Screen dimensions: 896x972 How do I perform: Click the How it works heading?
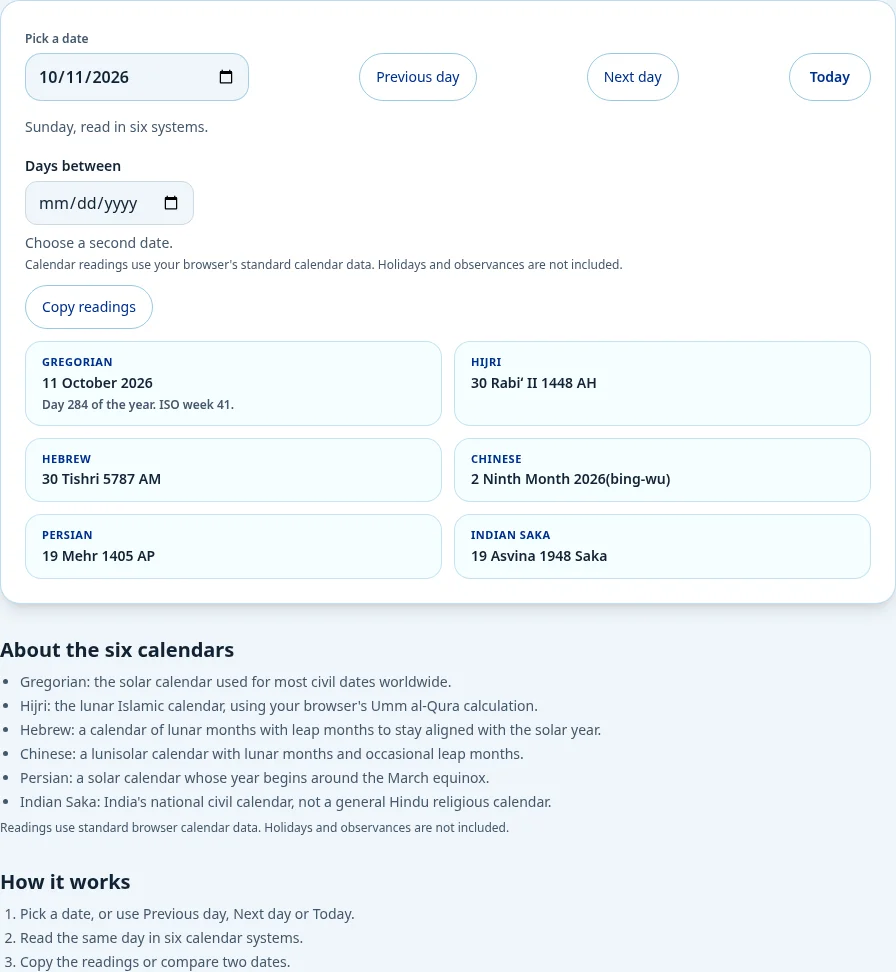tap(65, 881)
